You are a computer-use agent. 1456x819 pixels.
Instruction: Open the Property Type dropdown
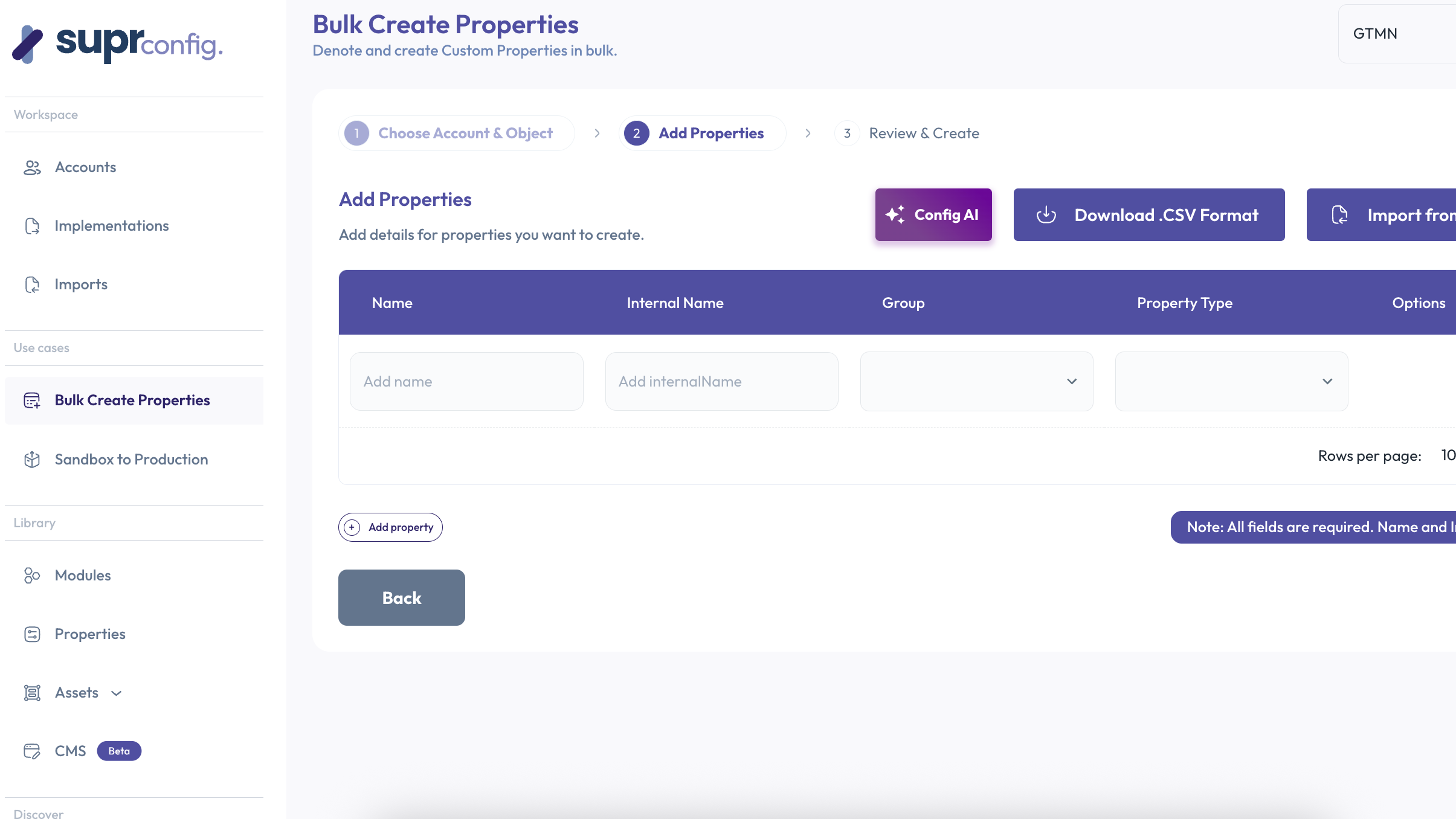[x=1231, y=381]
